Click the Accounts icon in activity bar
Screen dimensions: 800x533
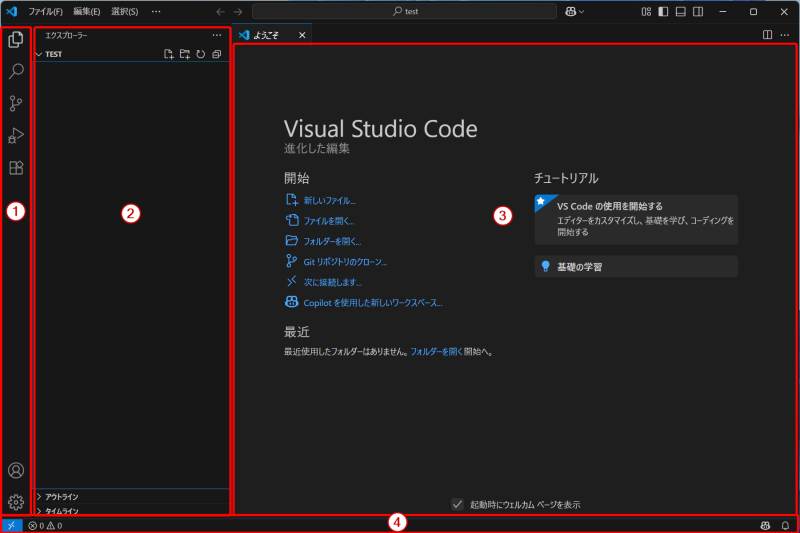point(16,470)
